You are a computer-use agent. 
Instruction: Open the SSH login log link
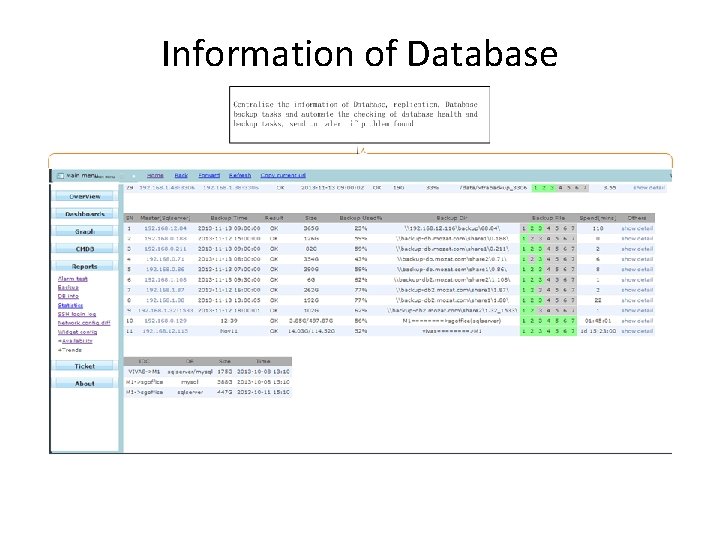point(77,314)
